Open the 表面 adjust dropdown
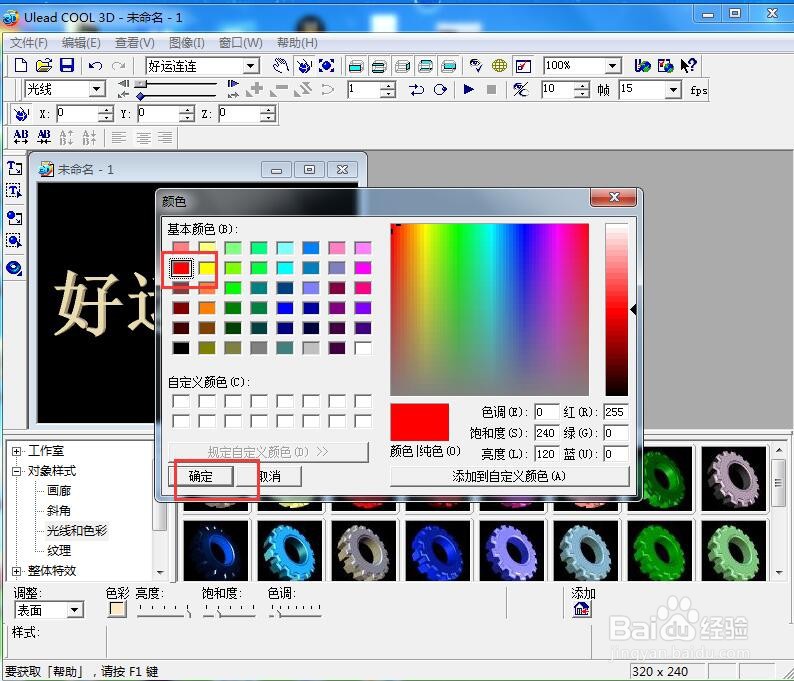Image resolution: width=794 pixels, height=681 pixels. 74,610
